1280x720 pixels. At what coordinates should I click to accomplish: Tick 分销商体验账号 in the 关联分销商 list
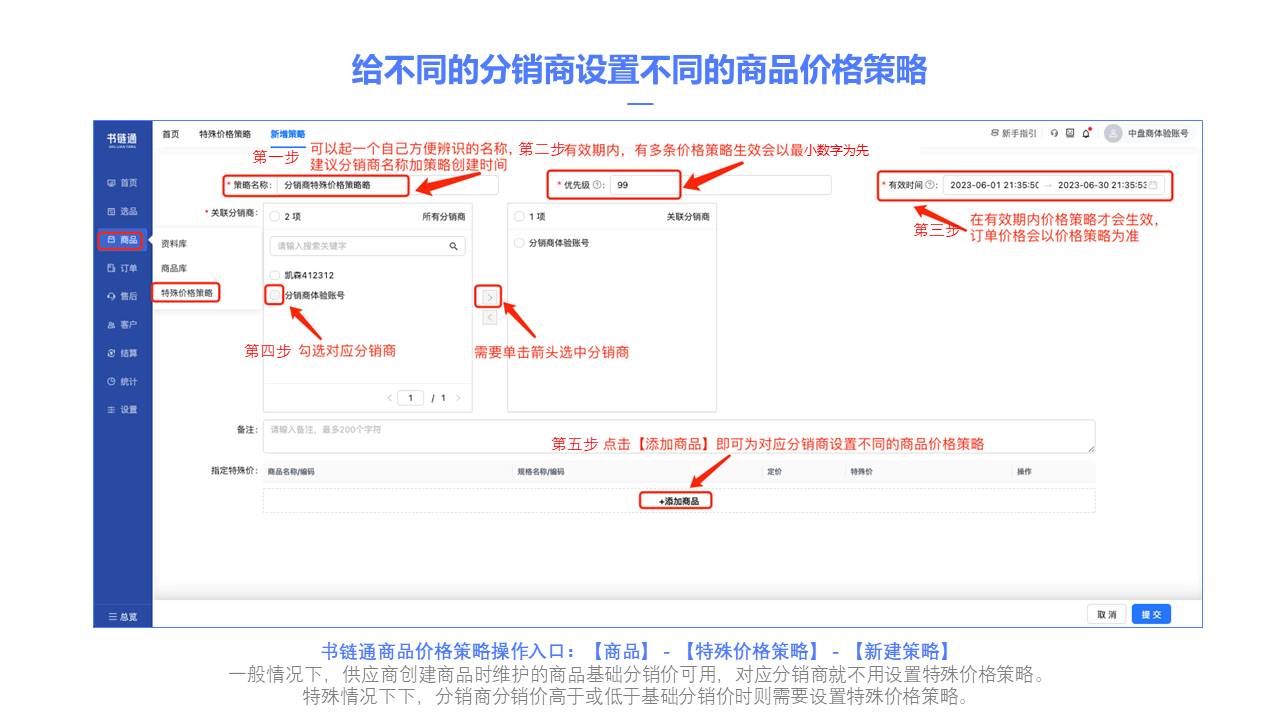tap(519, 243)
